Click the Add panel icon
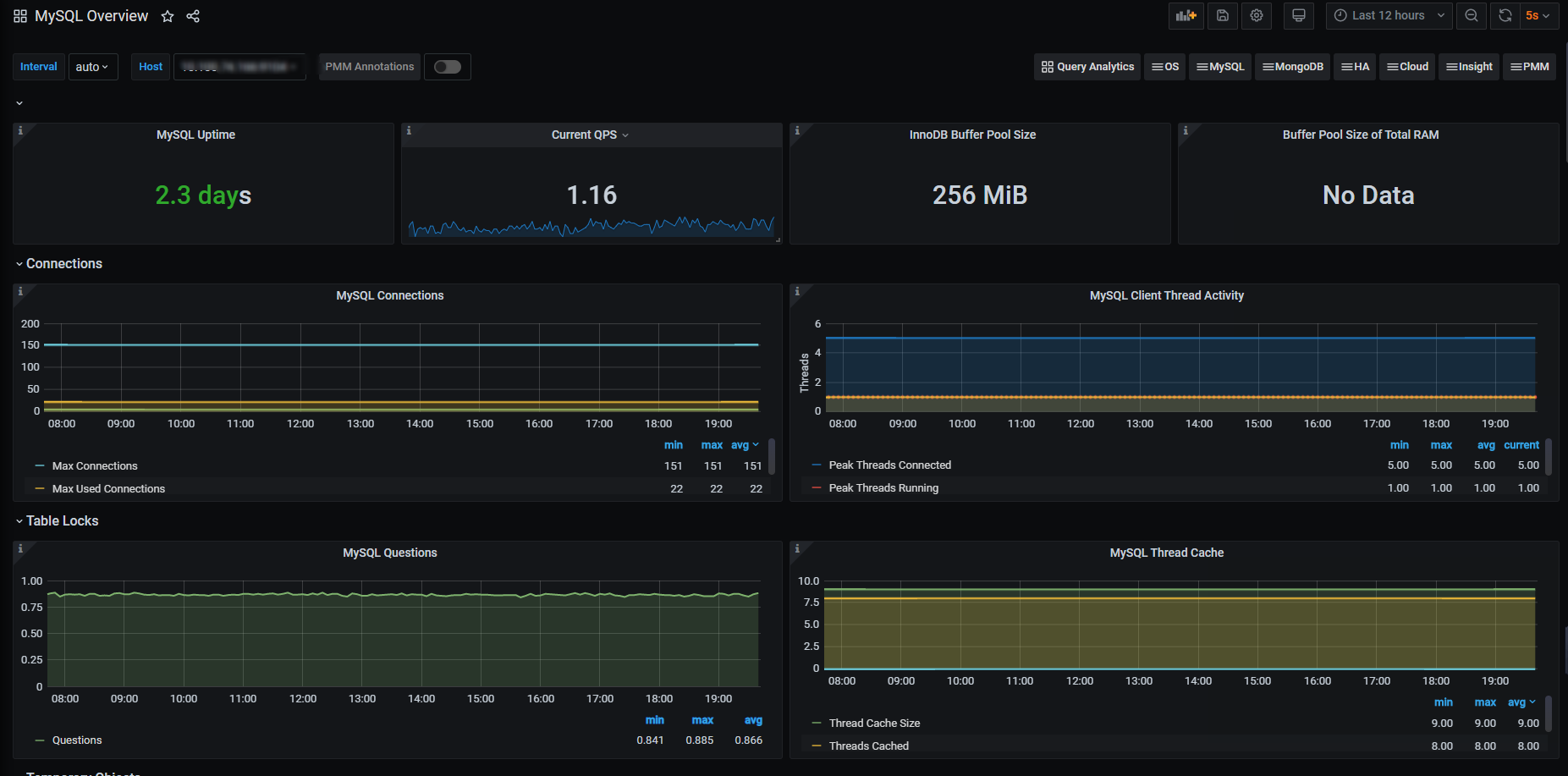1568x776 pixels. [1186, 16]
